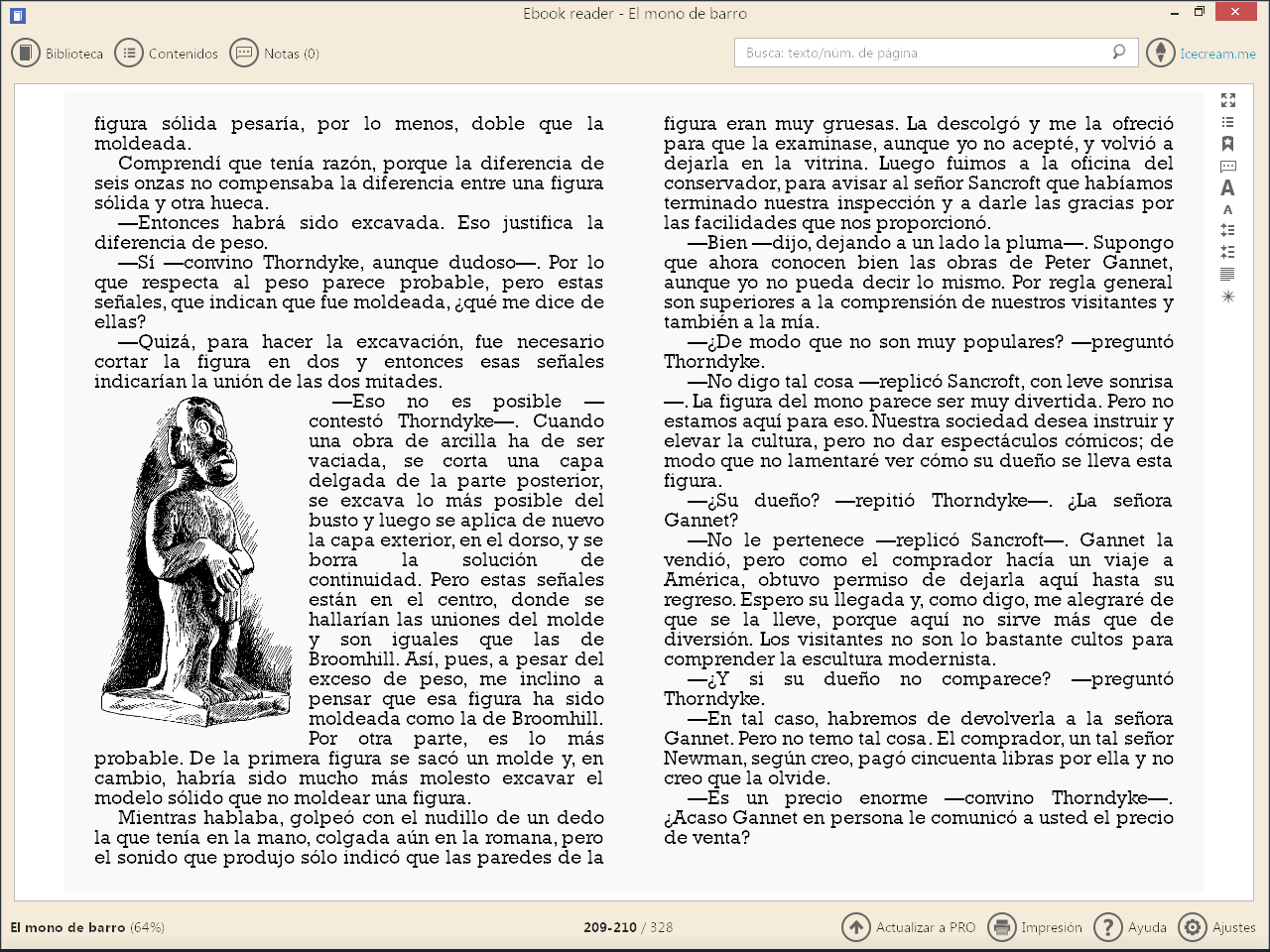The image size is (1270, 952).
Task: Open Ajustes settings
Action: 1217,927
